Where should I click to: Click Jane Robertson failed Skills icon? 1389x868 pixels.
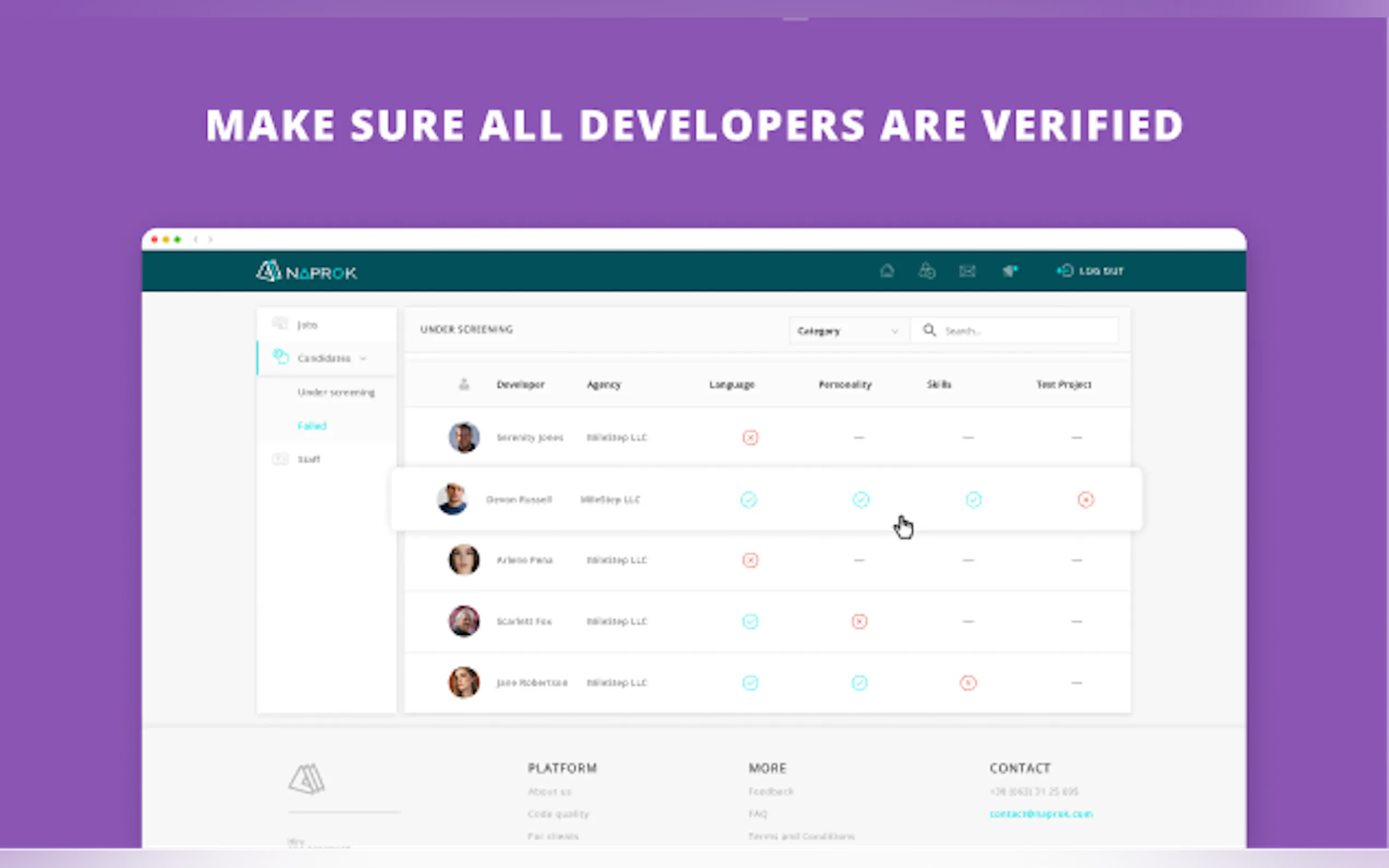coord(967,683)
